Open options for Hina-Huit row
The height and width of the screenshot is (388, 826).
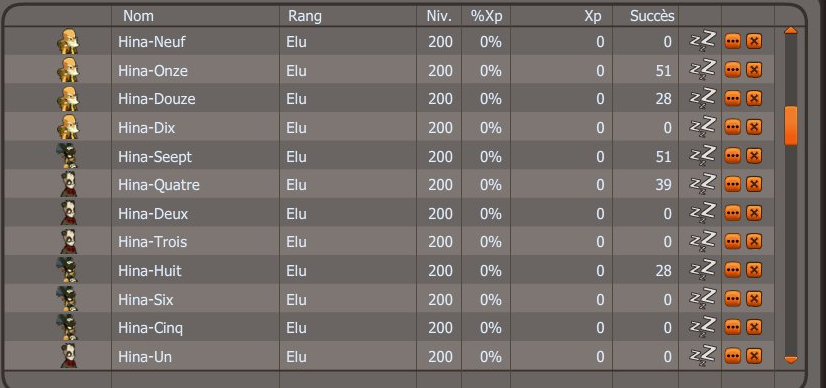point(733,271)
